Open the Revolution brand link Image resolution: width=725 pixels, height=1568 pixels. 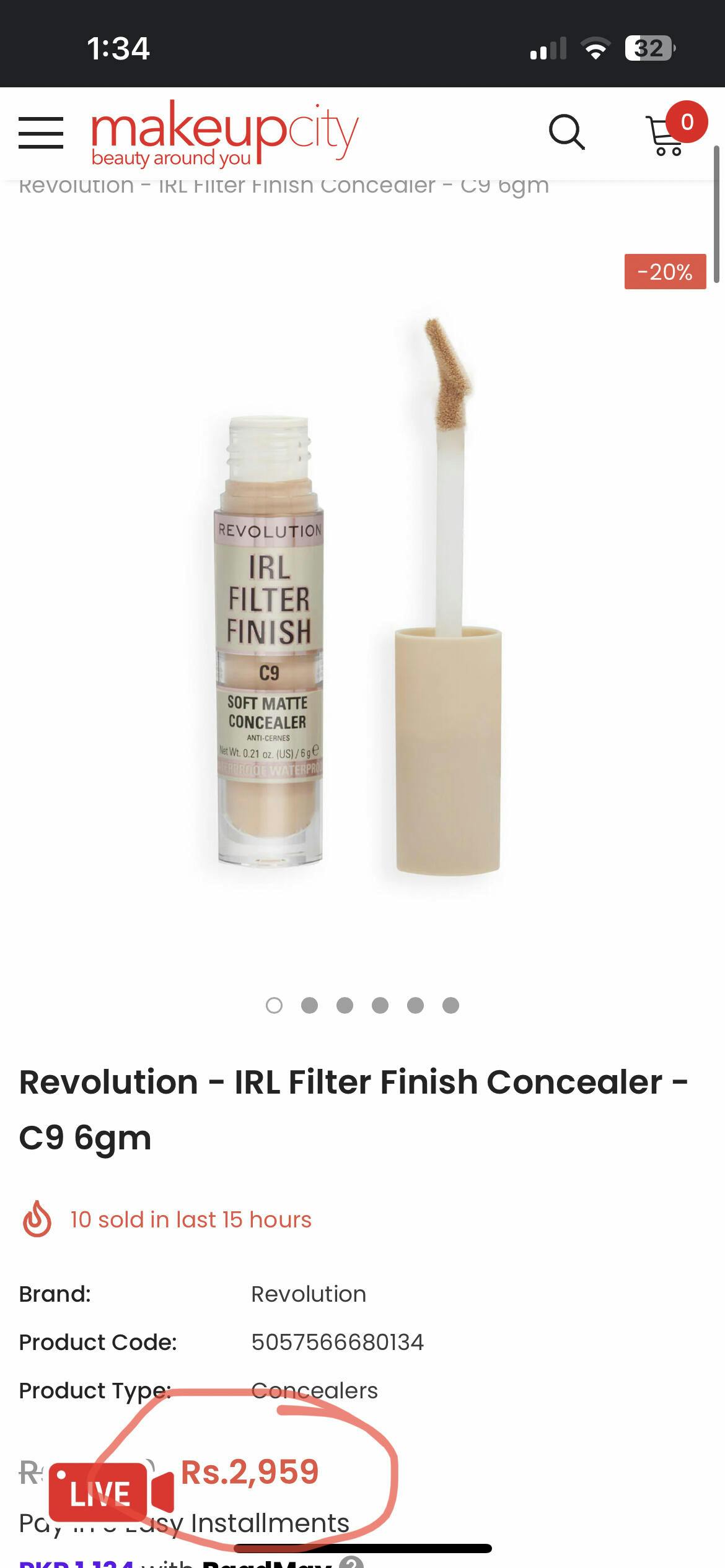pos(308,1294)
